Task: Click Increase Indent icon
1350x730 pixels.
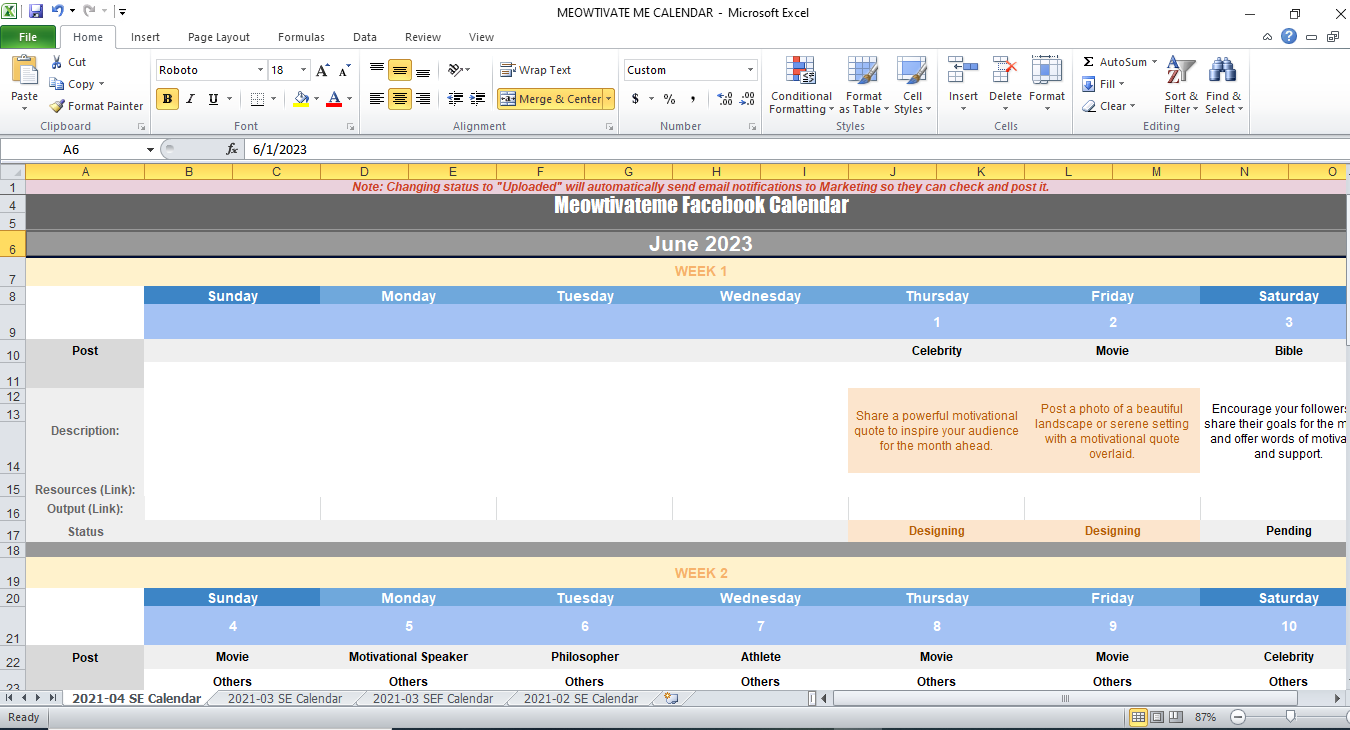Action: coord(479,99)
